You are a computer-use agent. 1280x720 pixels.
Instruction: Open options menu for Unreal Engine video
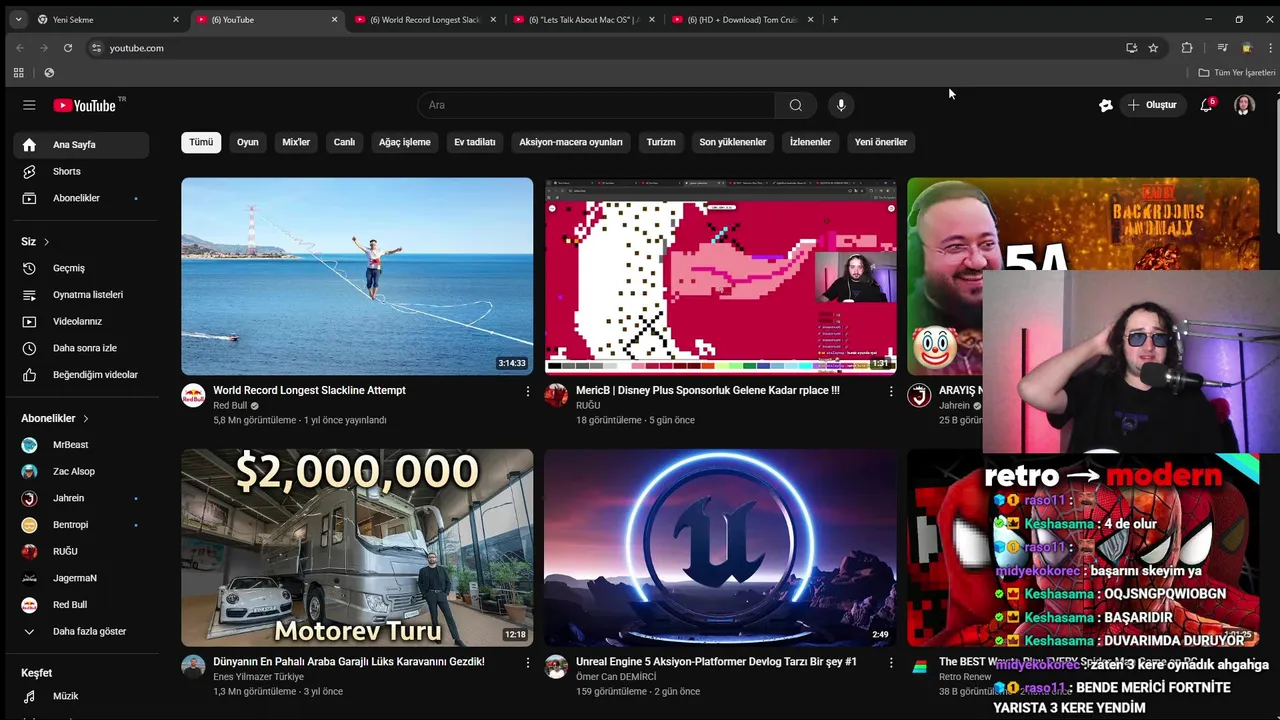pyautogui.click(x=891, y=663)
